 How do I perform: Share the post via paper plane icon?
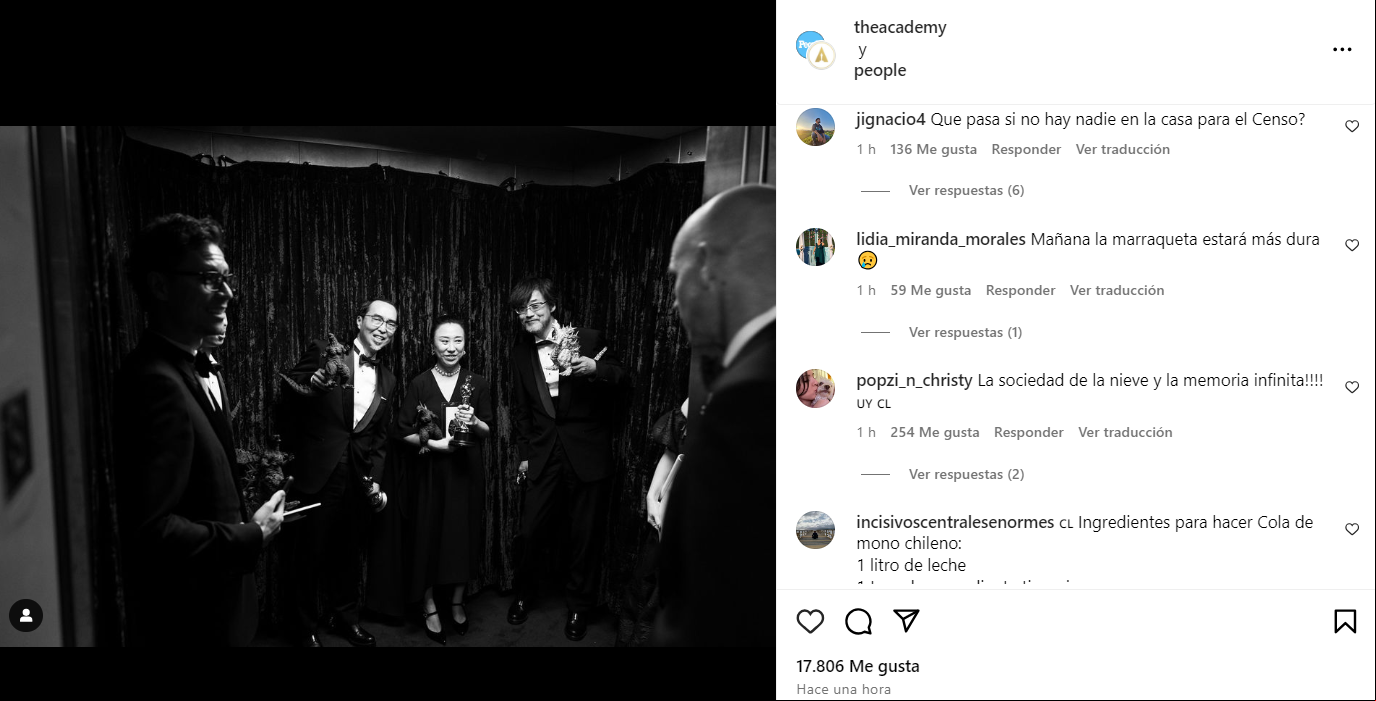point(906,621)
